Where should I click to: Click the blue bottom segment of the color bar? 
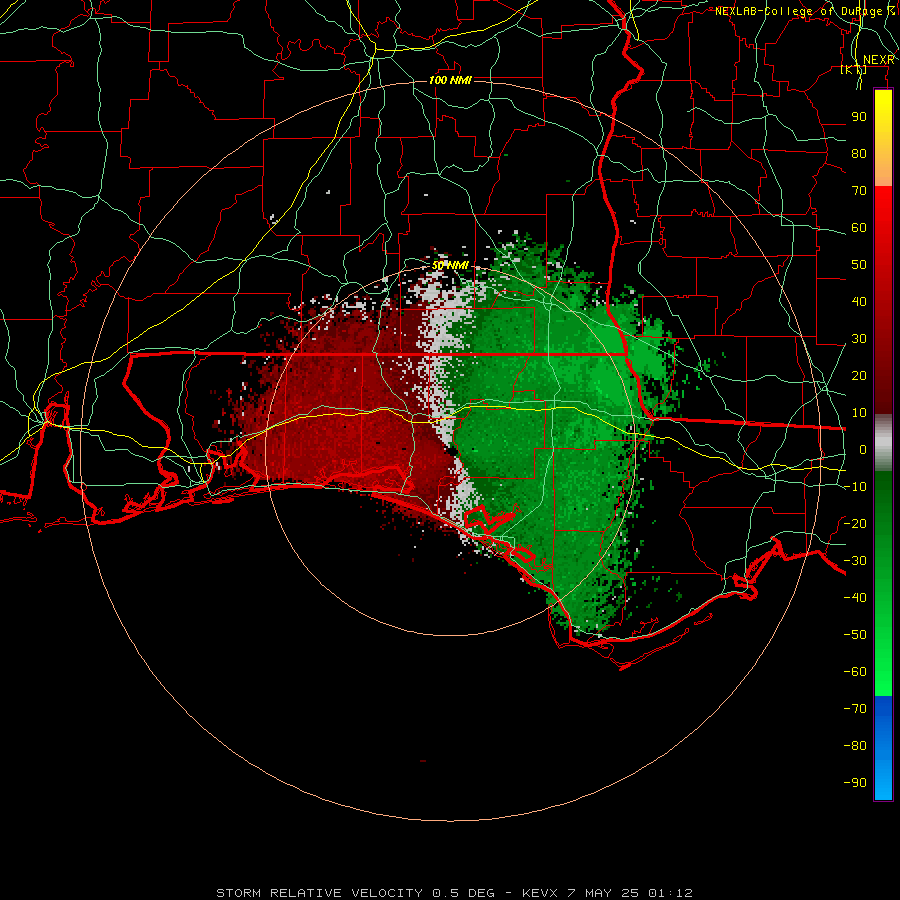(x=883, y=748)
